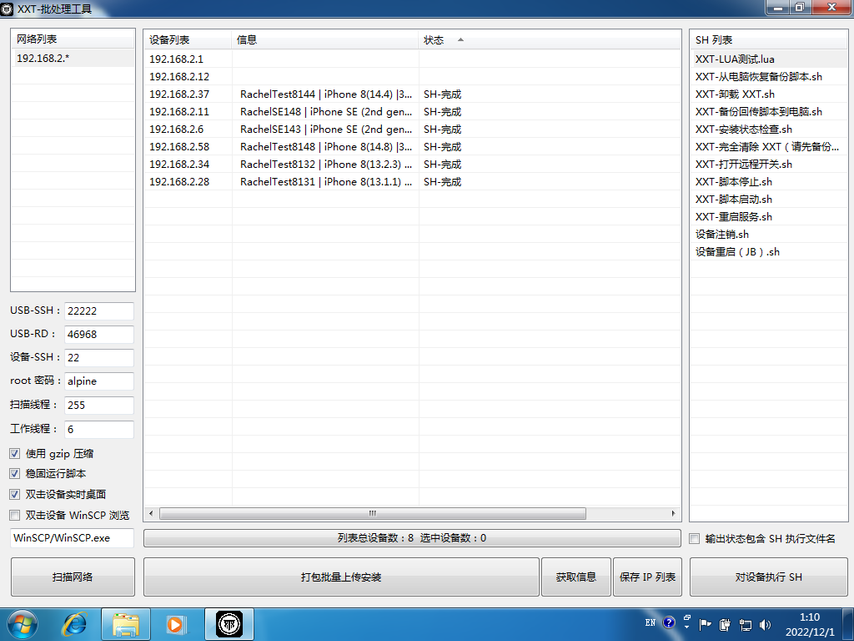
Task: Click the 设备列表 column header
Action: pos(170,40)
